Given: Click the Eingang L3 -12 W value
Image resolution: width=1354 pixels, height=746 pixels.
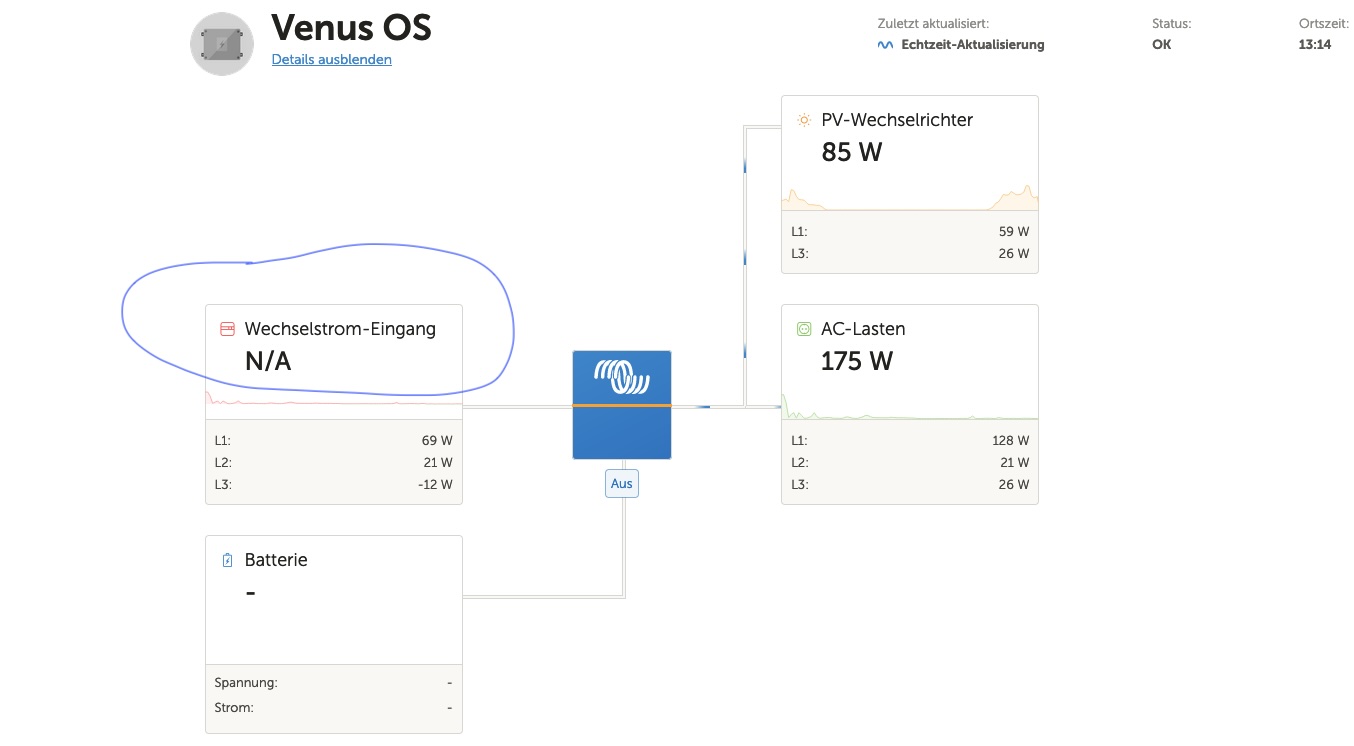Looking at the screenshot, I should tap(436, 484).
